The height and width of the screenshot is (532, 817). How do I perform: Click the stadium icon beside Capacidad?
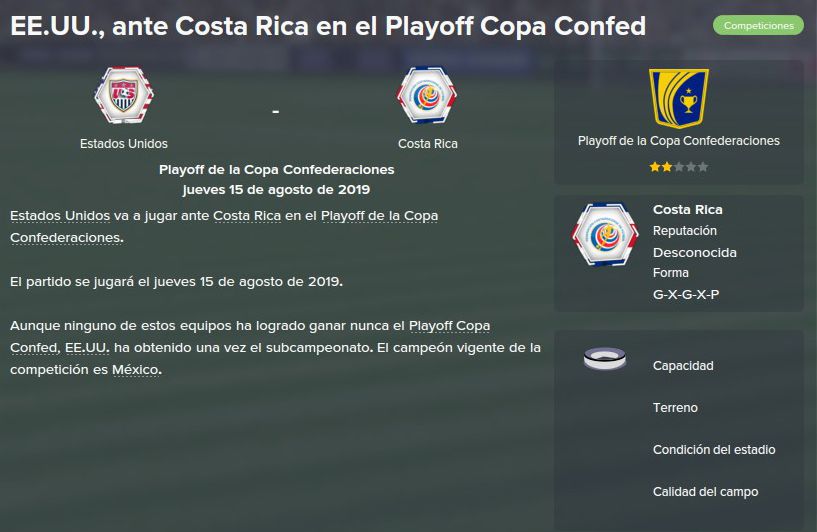(604, 358)
